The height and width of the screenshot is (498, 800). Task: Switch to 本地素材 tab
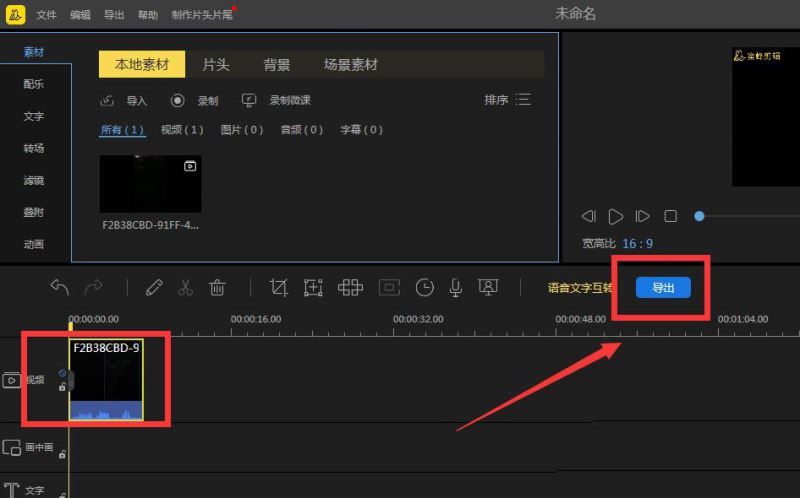142,64
